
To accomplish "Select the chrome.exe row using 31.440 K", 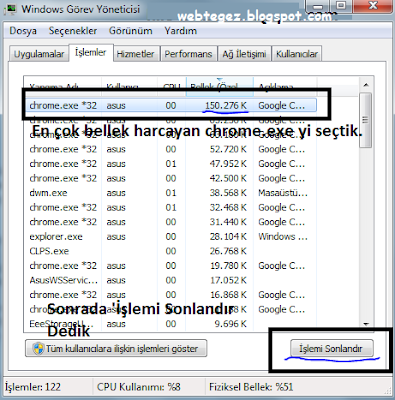I will click(x=171, y=222).
